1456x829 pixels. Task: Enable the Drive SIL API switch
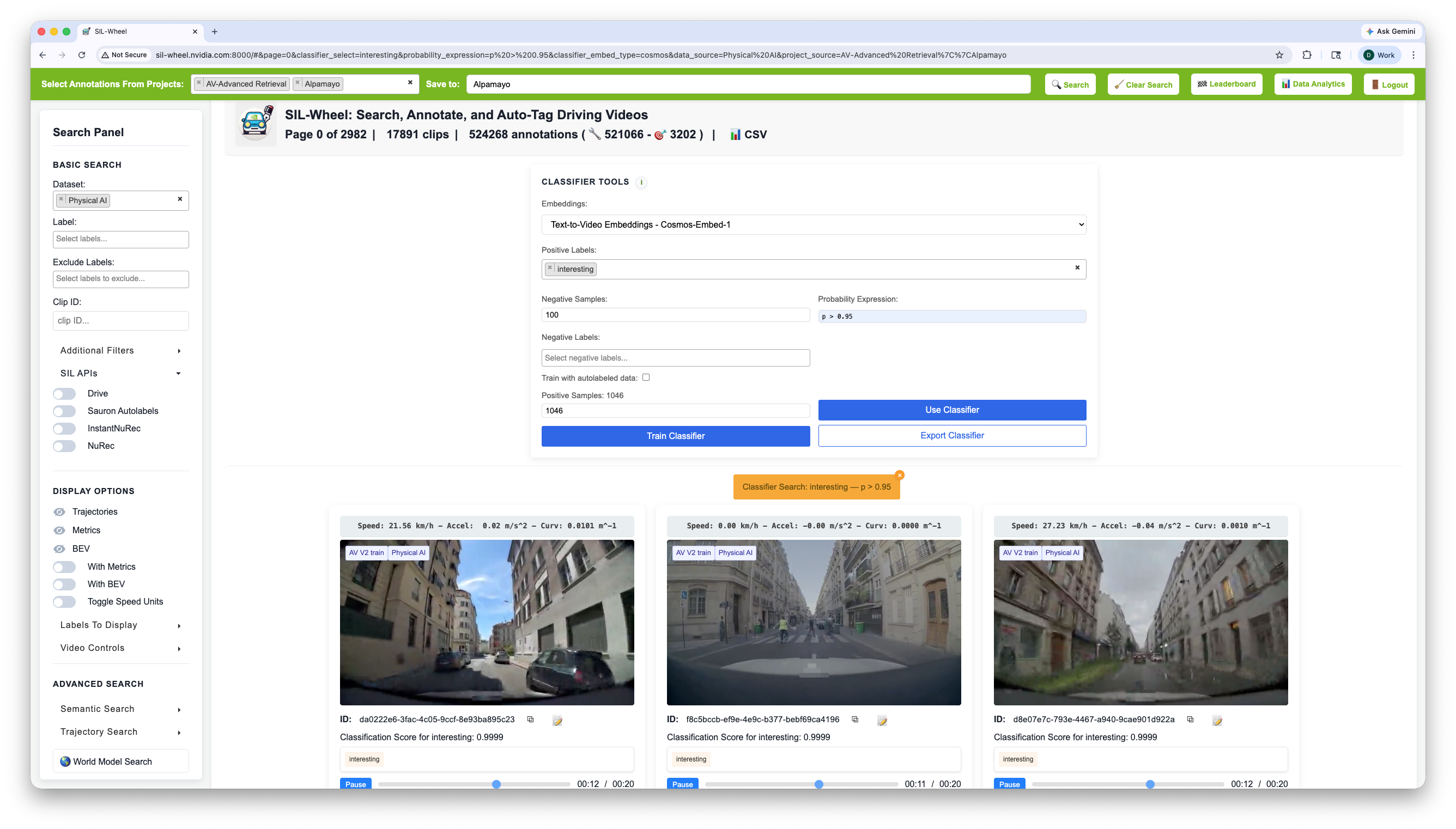point(64,394)
